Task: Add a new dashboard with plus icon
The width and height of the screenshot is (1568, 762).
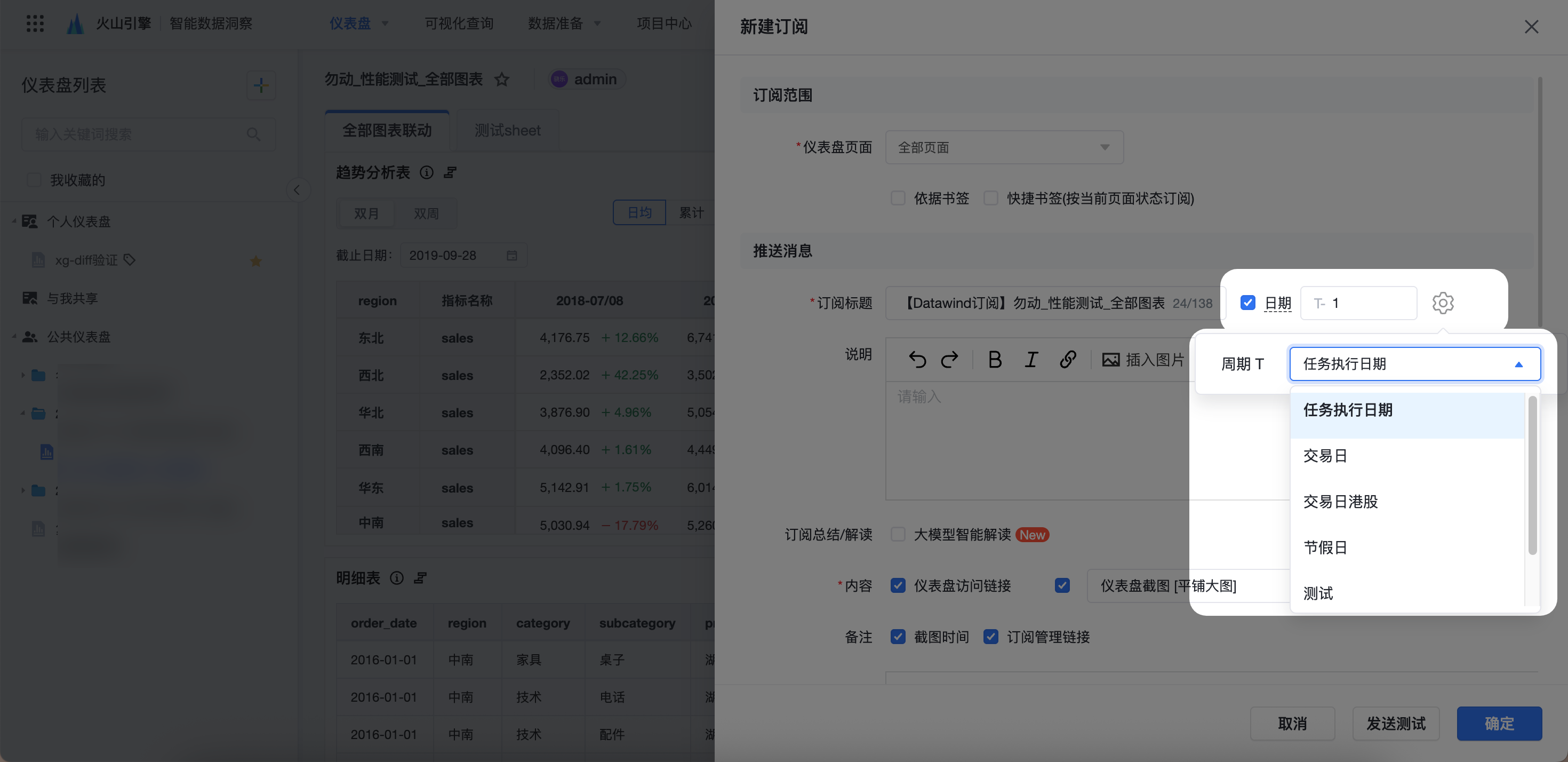Action: pos(261,85)
